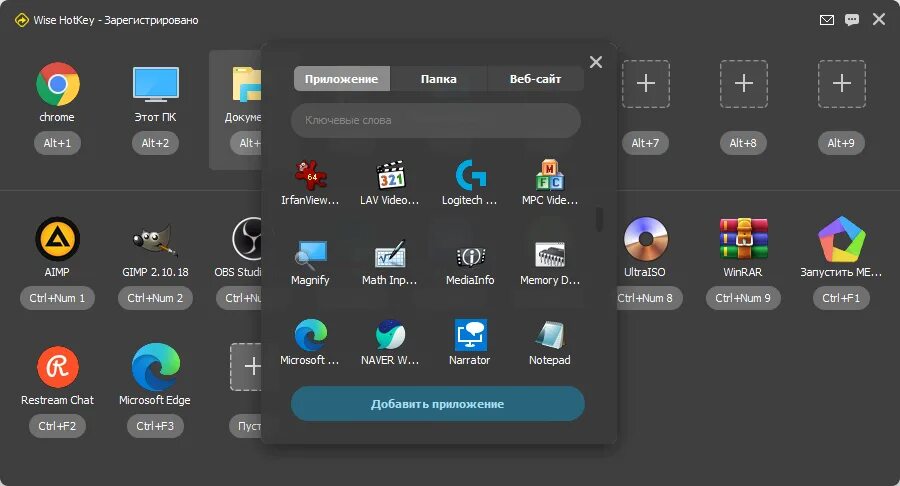Click the Запустить ME... pentagon icon
900x486 pixels.
[841, 239]
